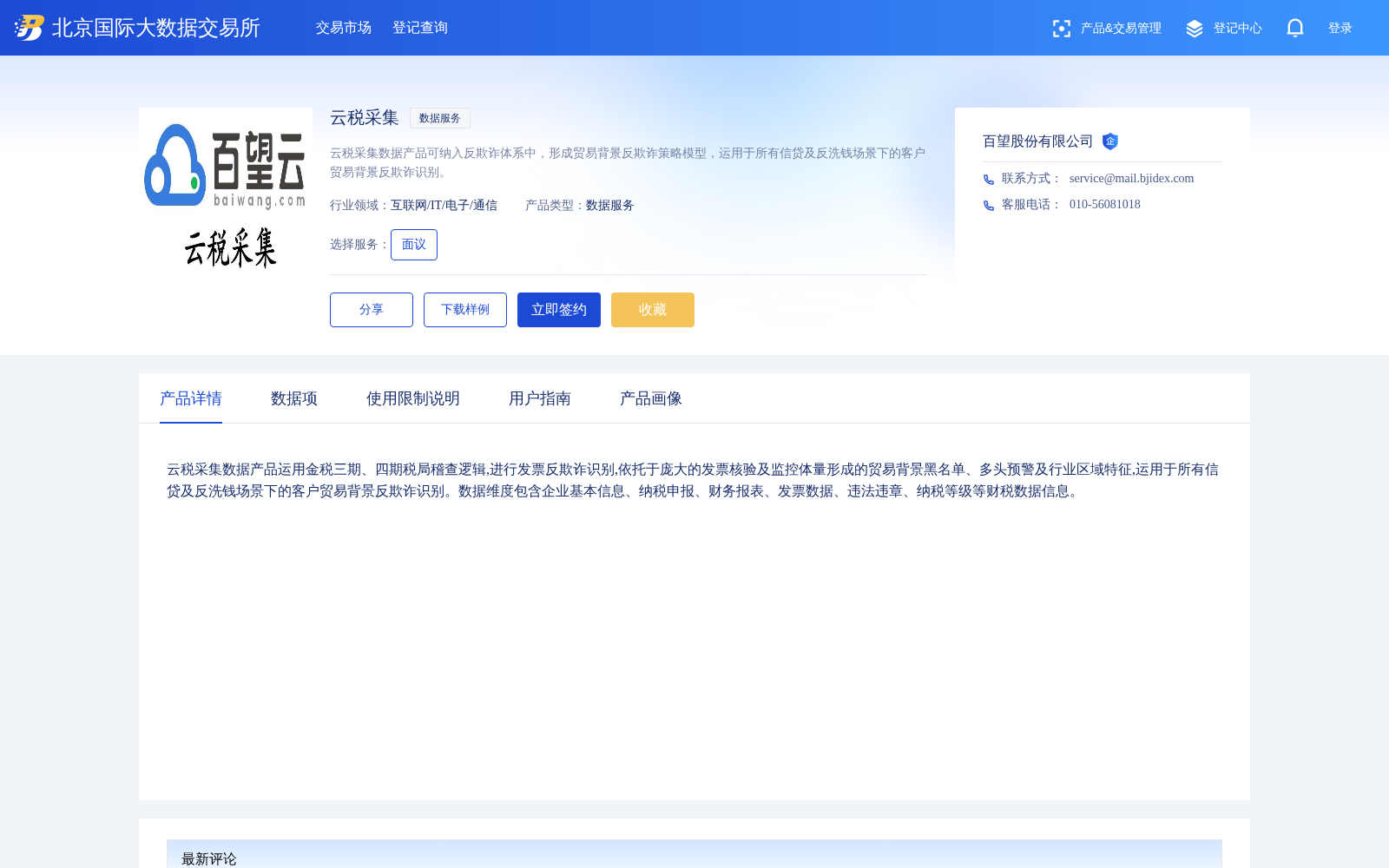Click the service@mail.bjidex.com email address
The image size is (1389, 868).
pyautogui.click(x=1131, y=178)
